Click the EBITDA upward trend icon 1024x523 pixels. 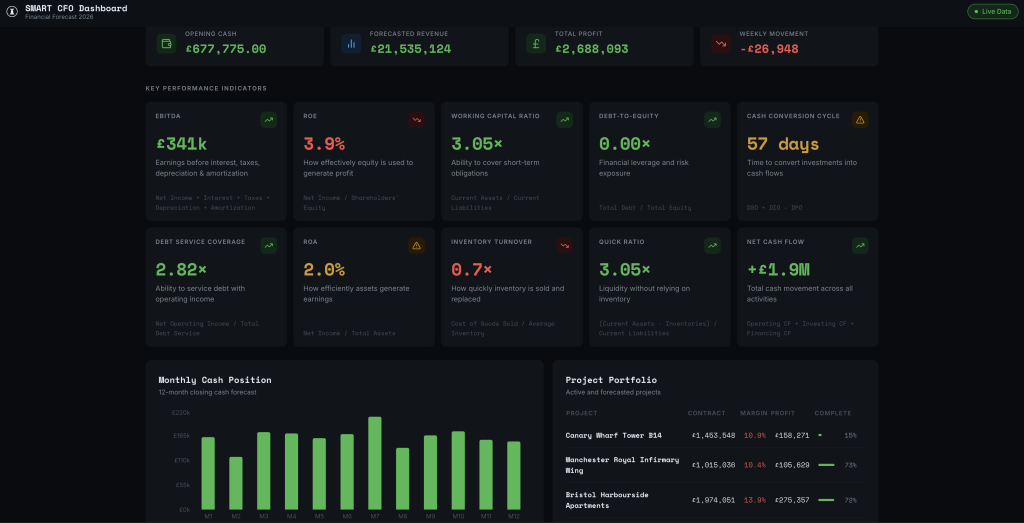pyautogui.click(x=268, y=120)
